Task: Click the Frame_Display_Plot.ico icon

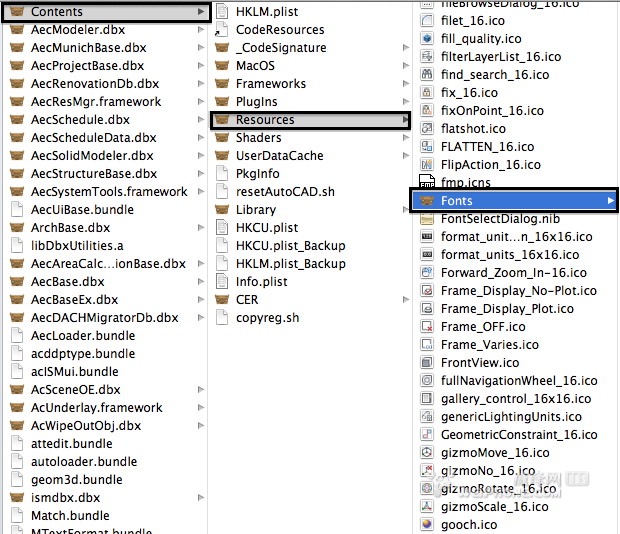Action: (x=427, y=309)
